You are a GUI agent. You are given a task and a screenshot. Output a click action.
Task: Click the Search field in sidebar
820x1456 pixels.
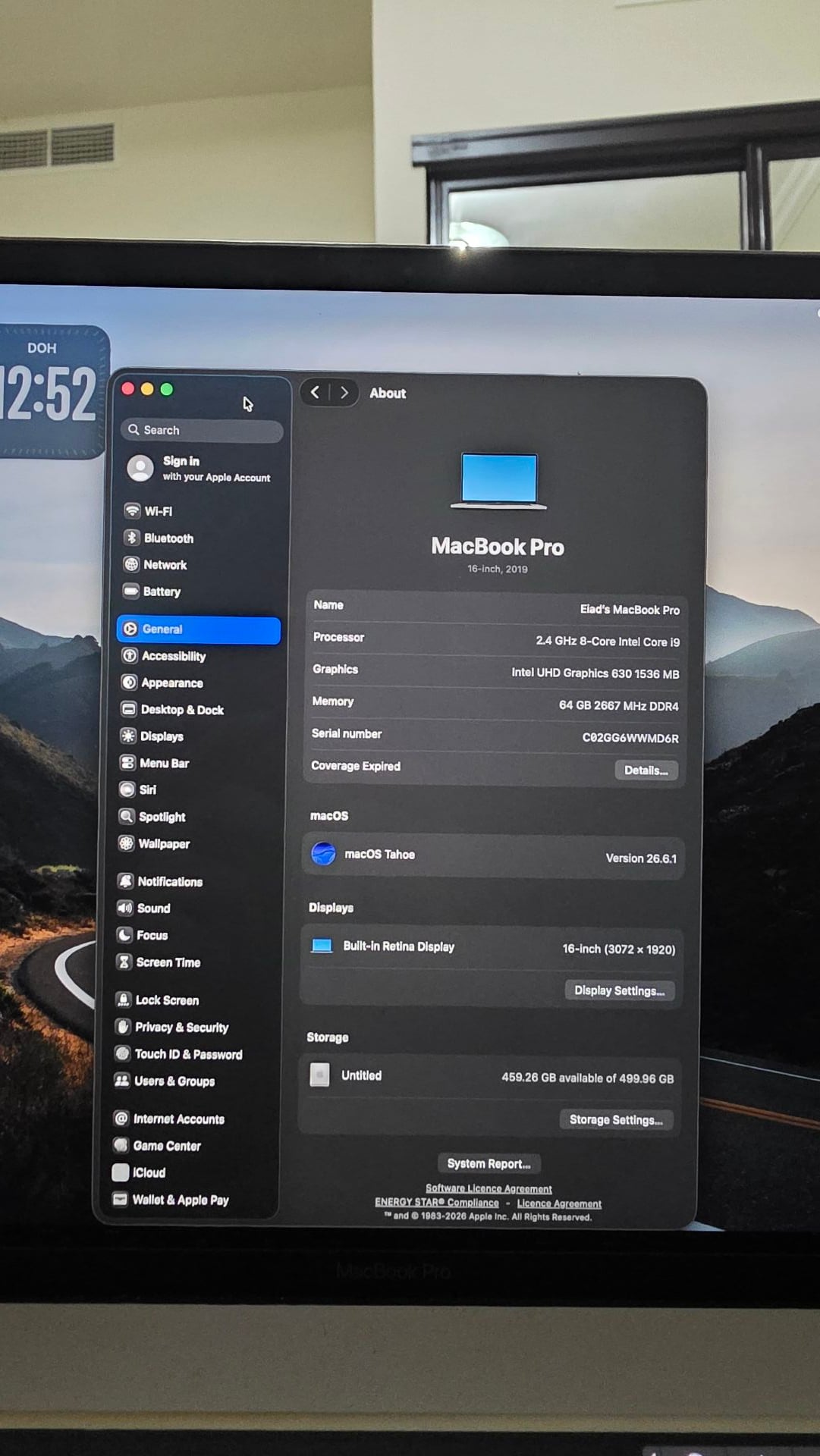(202, 430)
